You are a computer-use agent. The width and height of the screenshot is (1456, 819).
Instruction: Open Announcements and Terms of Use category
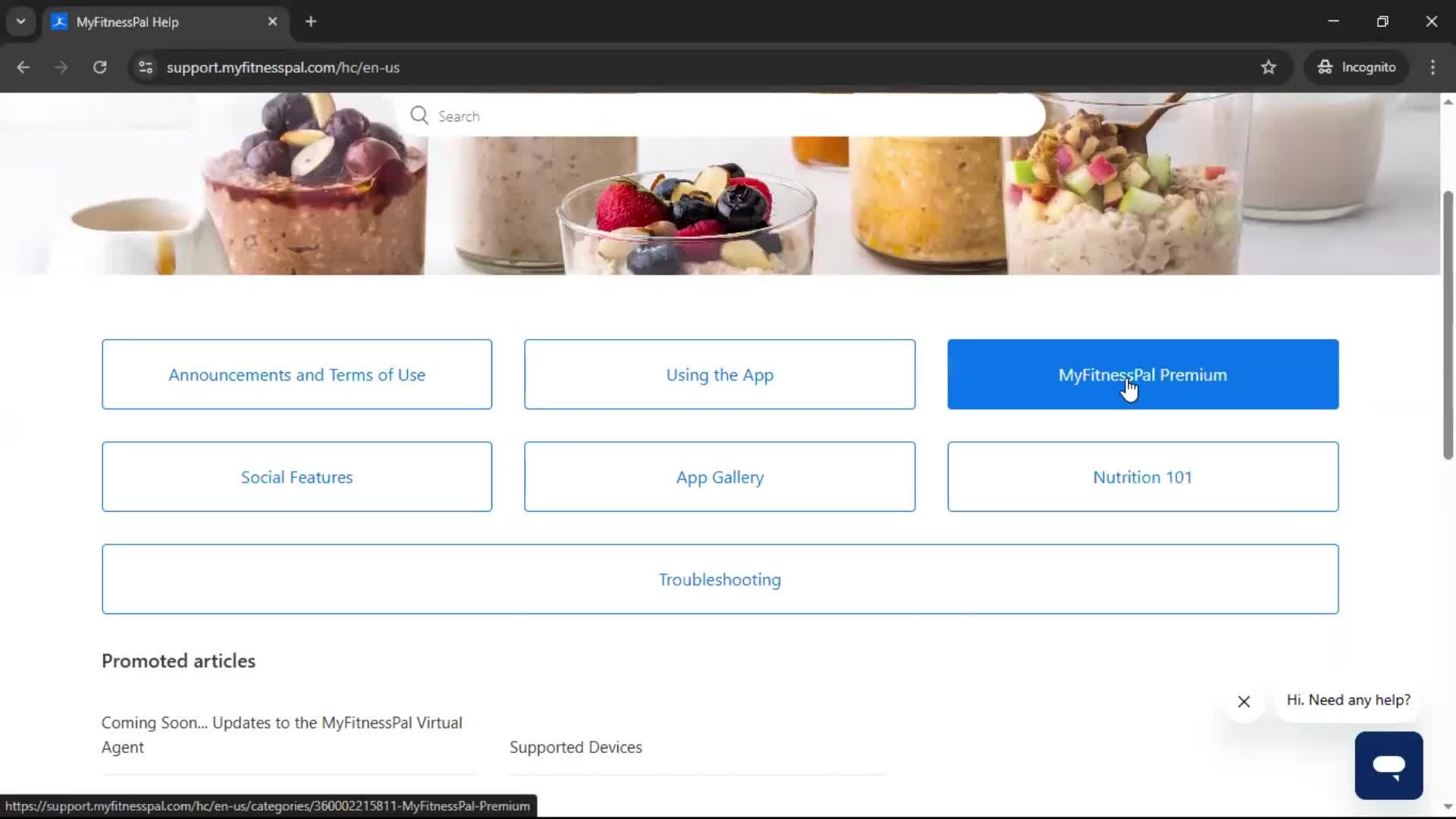tap(297, 375)
